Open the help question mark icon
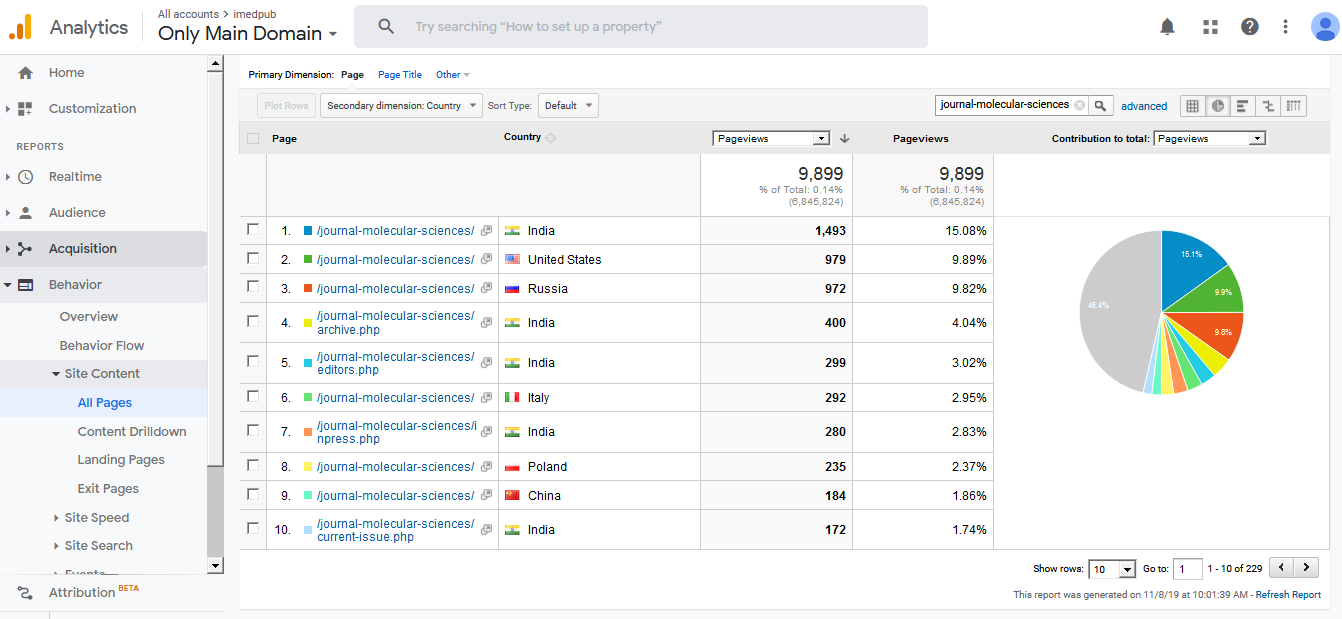 point(1249,27)
